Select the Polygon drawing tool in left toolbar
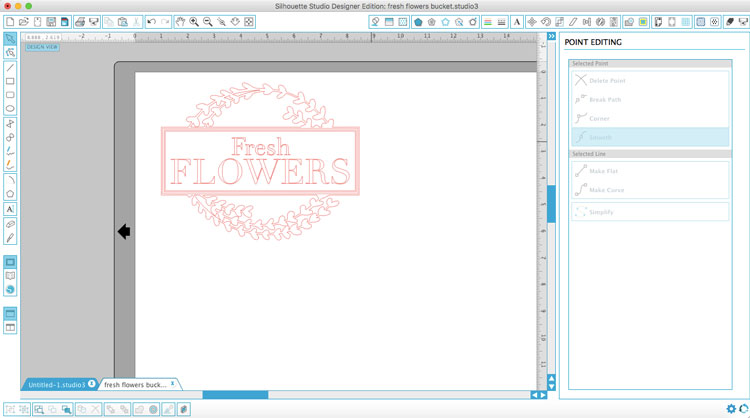The image size is (750, 418). tap(10, 194)
